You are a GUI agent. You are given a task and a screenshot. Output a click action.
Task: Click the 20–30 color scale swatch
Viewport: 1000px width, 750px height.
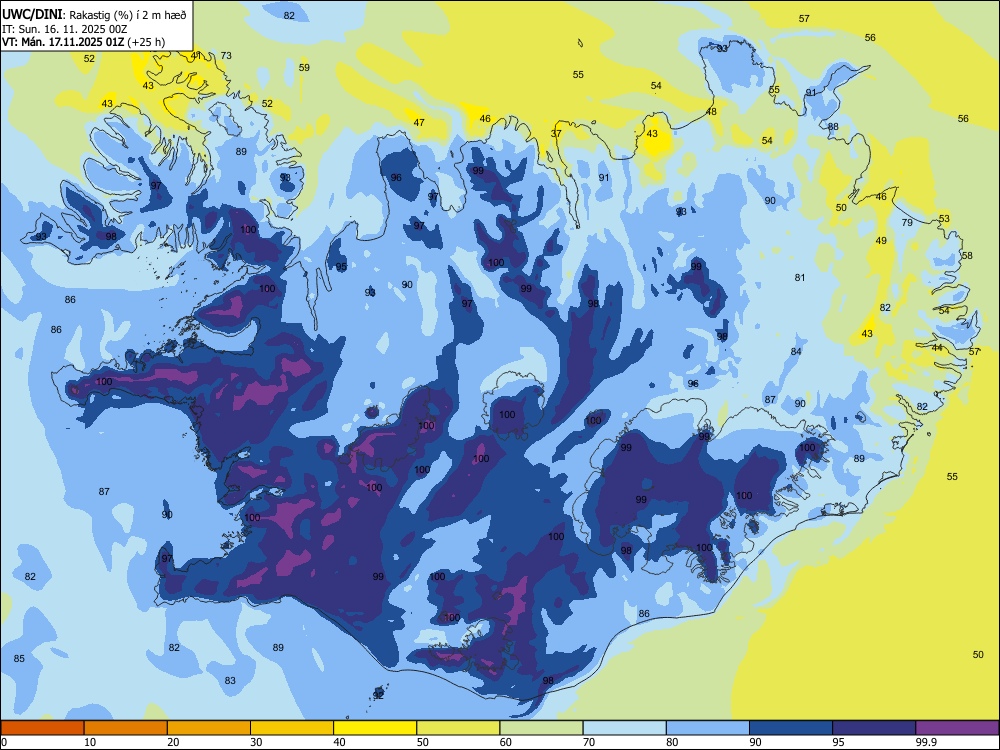[x=209, y=728]
